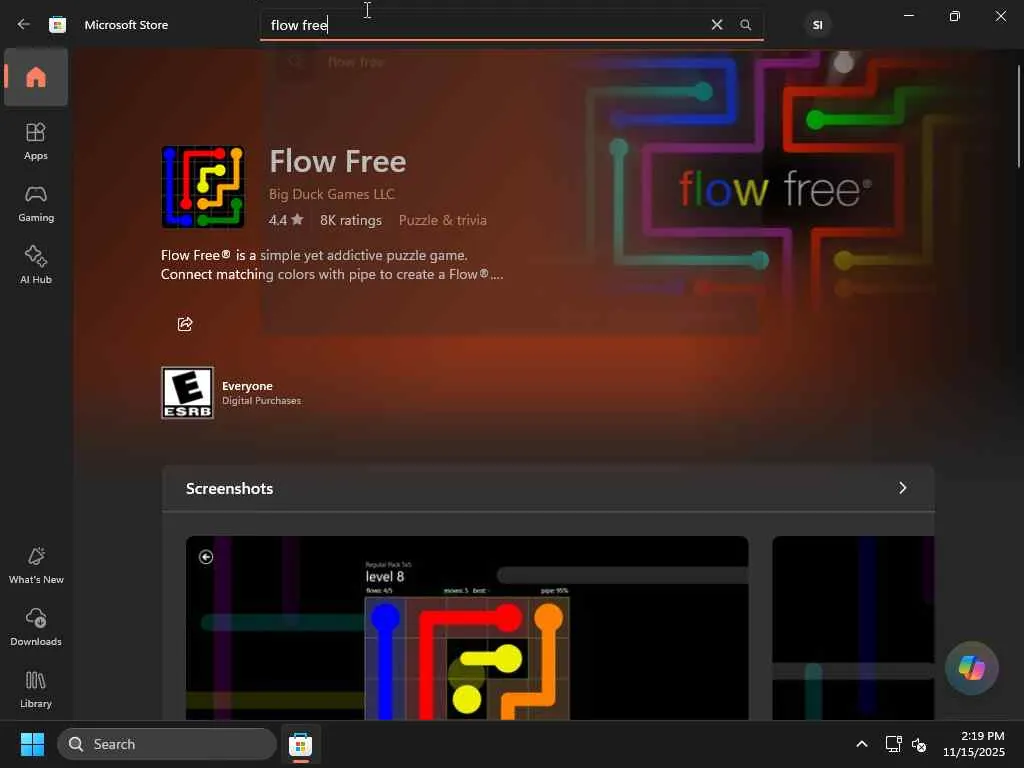Image resolution: width=1024 pixels, height=768 pixels.
Task: Open the network status tray icon
Action: coord(893,744)
